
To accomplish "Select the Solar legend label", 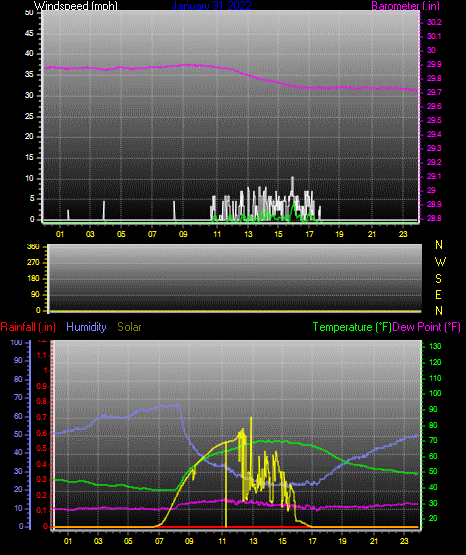I will click(129, 327).
